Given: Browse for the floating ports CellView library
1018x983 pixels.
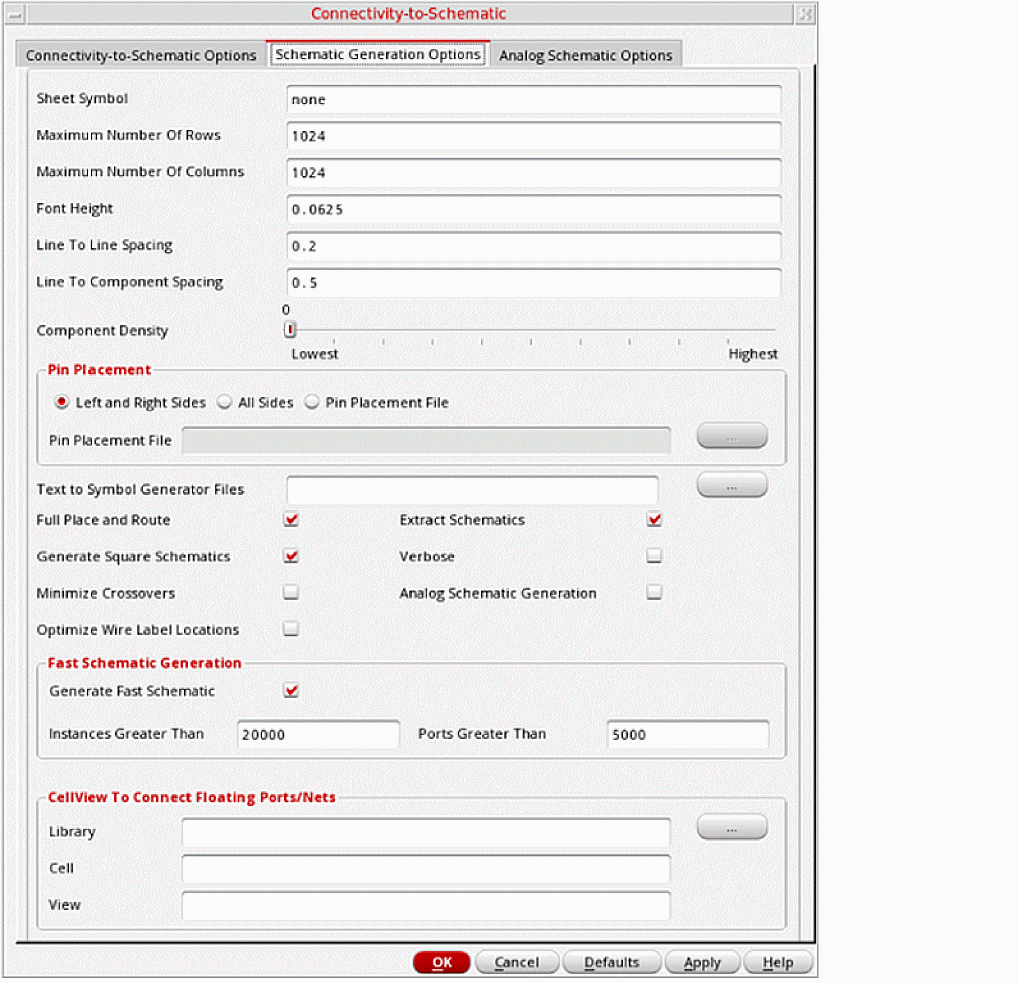Looking at the screenshot, I should point(731,827).
